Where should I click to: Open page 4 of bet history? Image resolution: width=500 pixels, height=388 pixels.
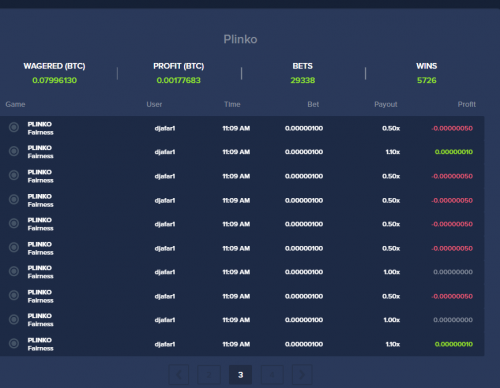point(272,375)
